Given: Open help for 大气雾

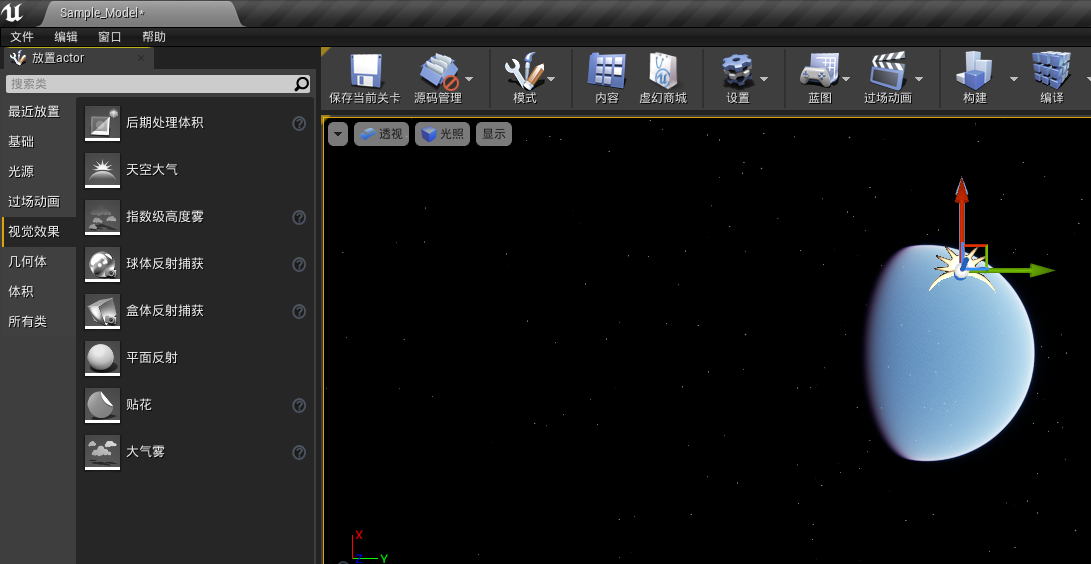Looking at the screenshot, I should click(x=299, y=453).
